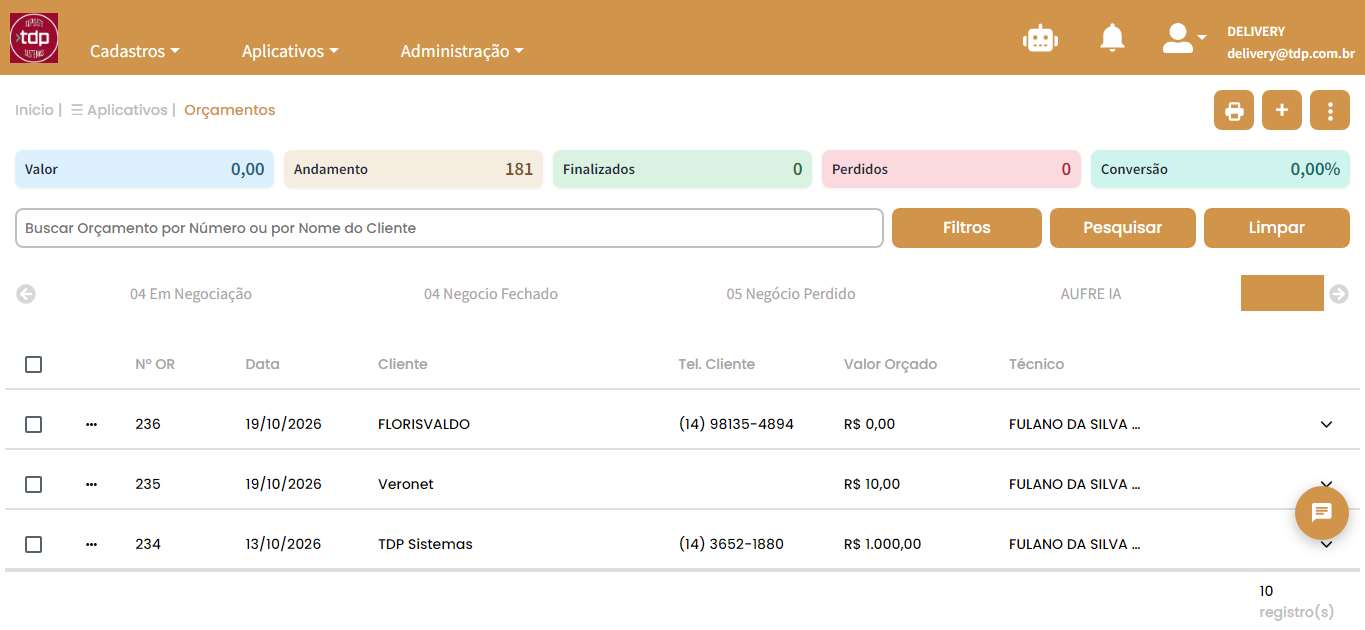Viewport: 1365px width, 630px height.
Task: Click the Conversão summary card
Action: click(1220, 169)
